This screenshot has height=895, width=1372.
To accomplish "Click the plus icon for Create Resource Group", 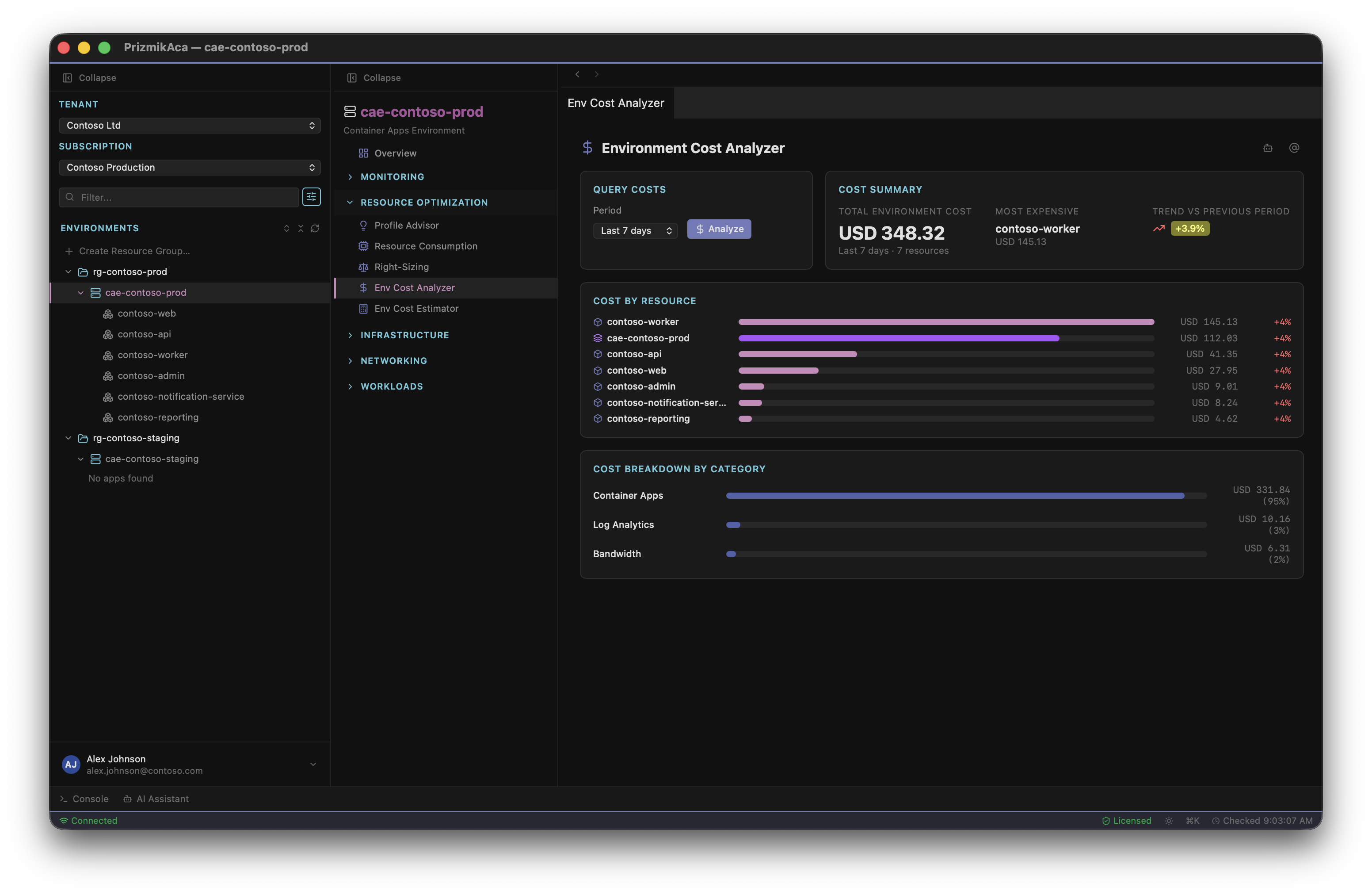I will click(69, 251).
